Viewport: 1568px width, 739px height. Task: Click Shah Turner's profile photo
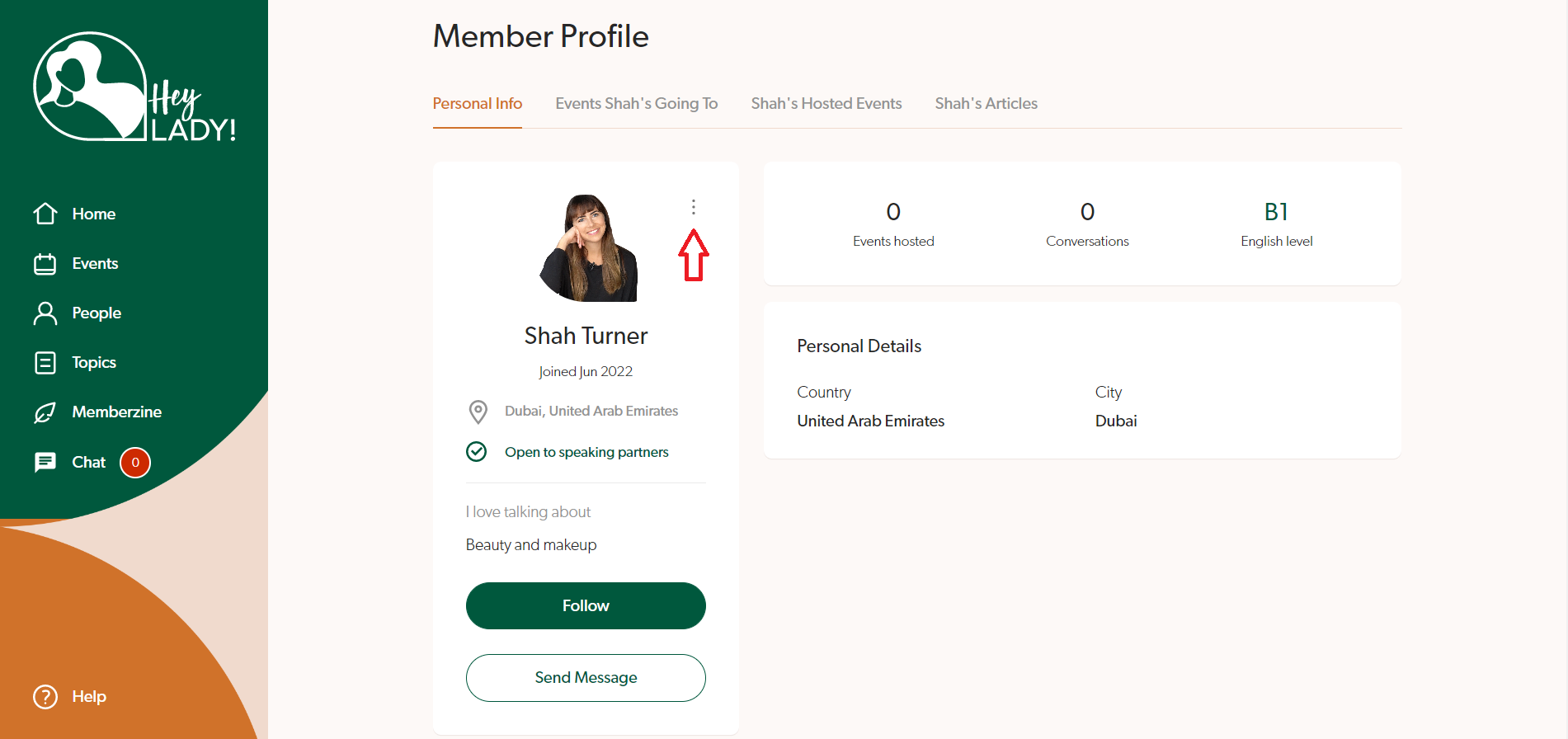click(588, 248)
